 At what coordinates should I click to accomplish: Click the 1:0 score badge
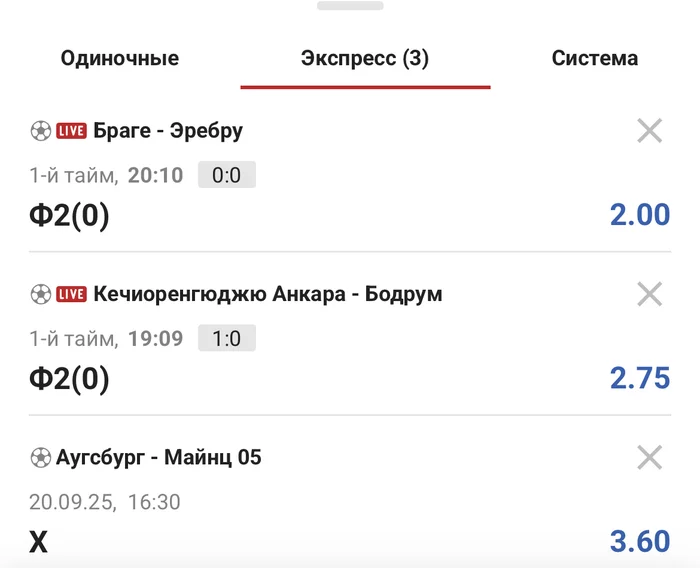point(227,339)
